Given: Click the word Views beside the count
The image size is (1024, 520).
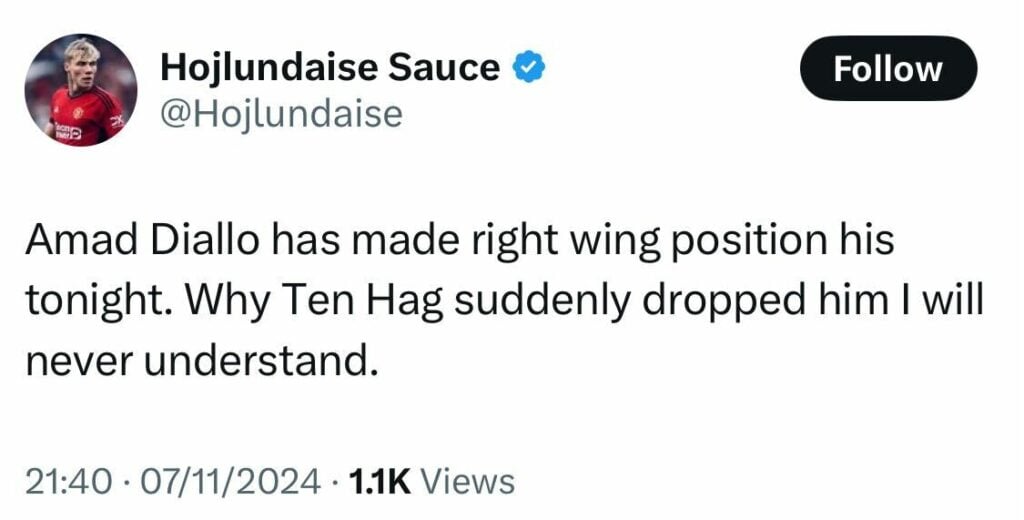Looking at the screenshot, I should 468,482.
